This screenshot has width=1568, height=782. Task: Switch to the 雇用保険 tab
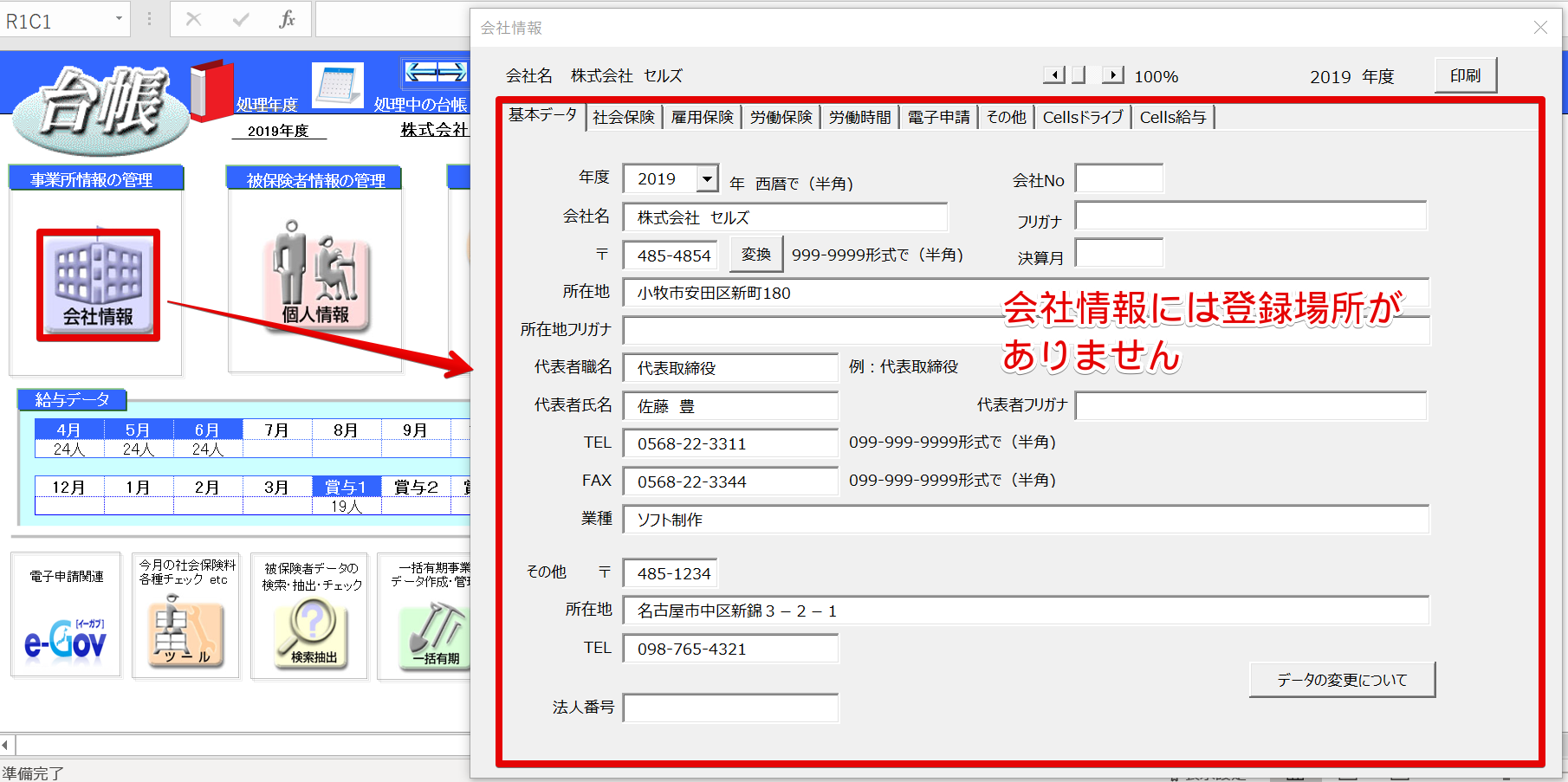tap(703, 117)
